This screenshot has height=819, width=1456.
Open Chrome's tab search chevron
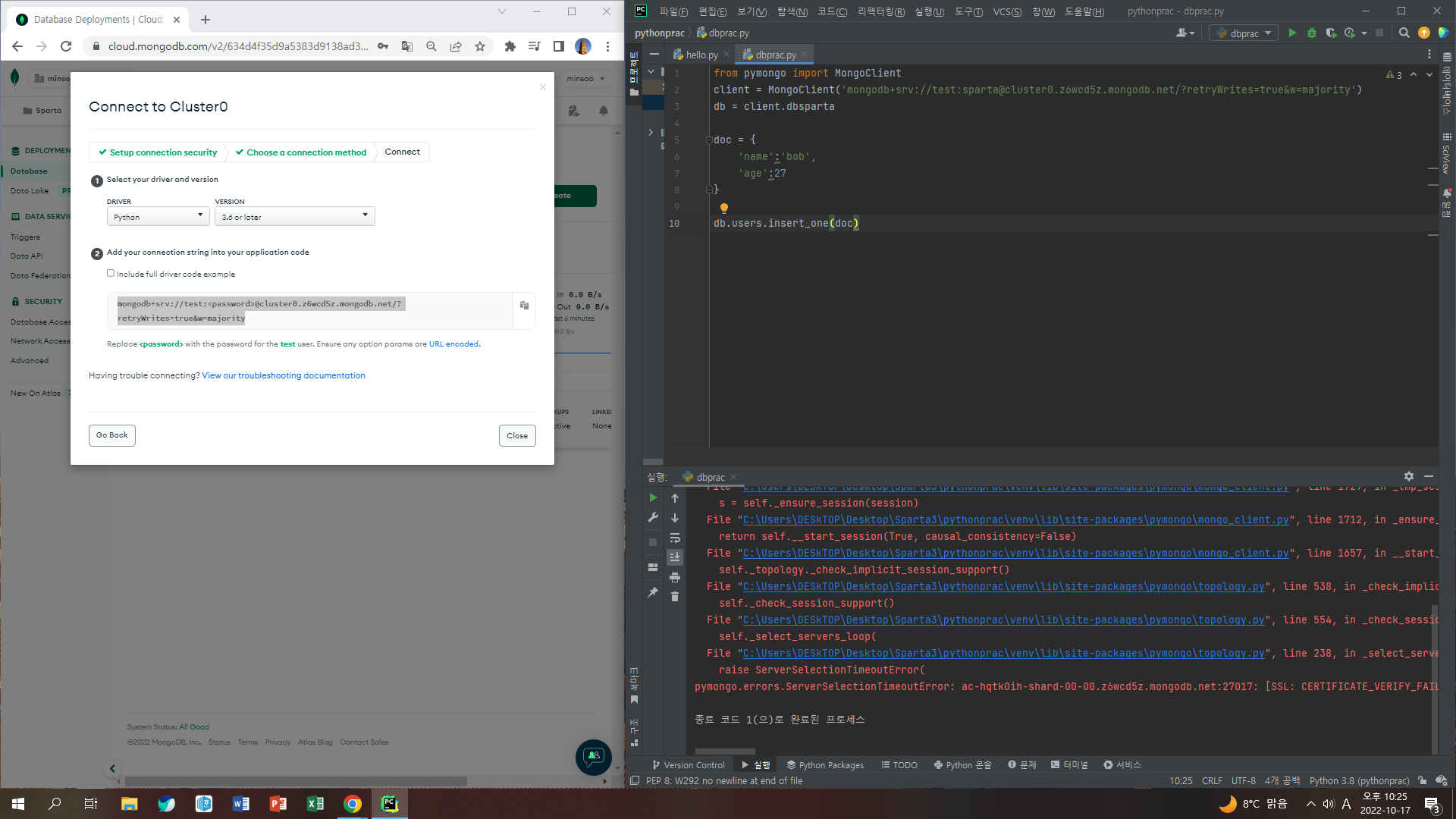[501, 11]
